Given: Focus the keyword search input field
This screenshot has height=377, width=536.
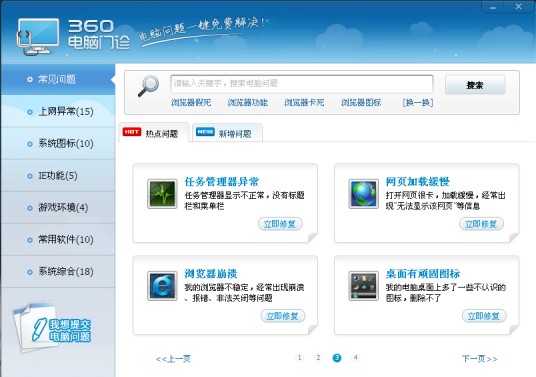Looking at the screenshot, I should (x=302, y=83).
